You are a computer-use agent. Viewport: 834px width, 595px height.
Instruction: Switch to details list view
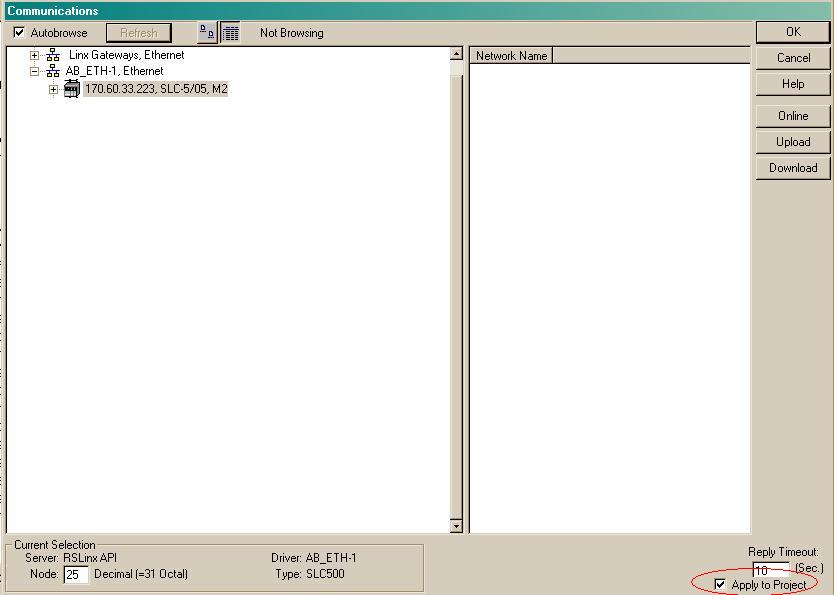click(230, 33)
